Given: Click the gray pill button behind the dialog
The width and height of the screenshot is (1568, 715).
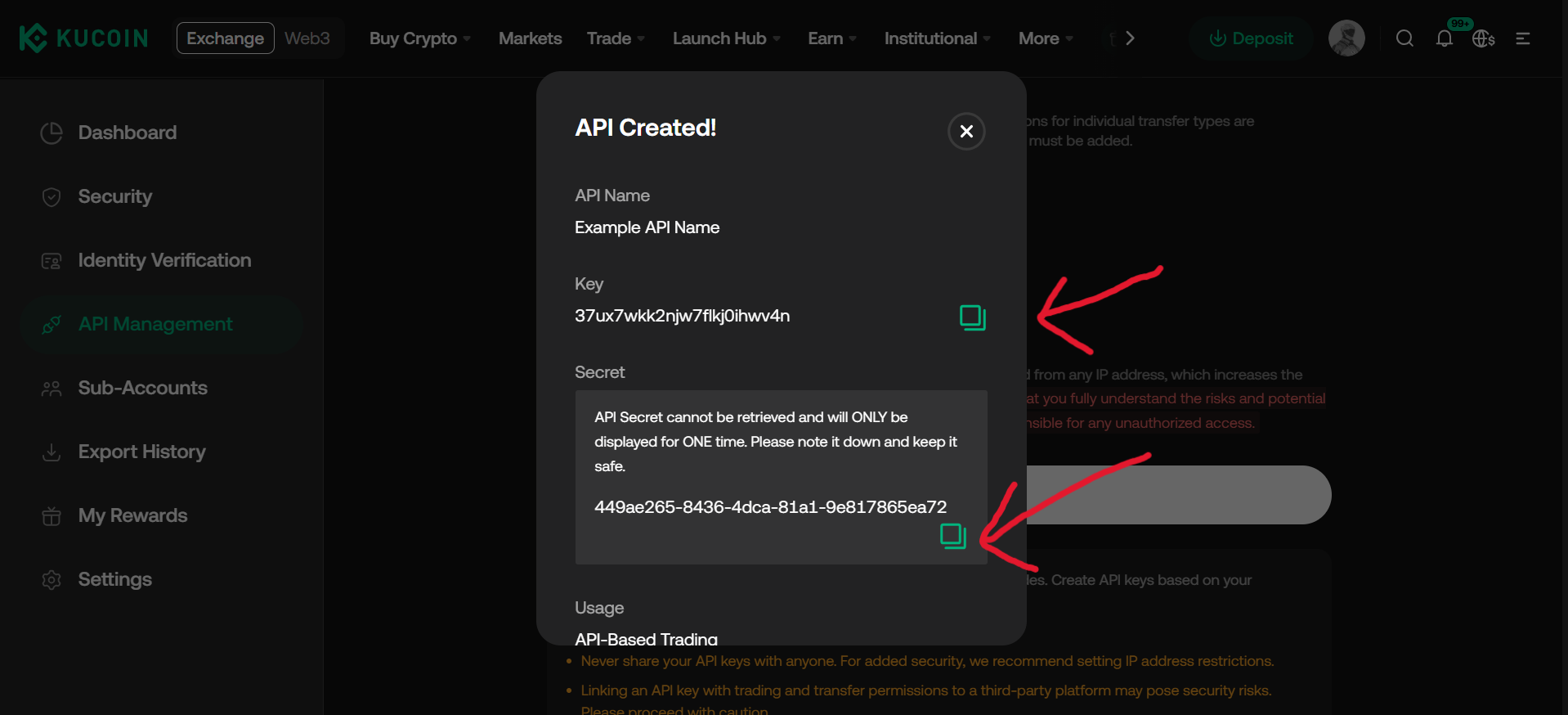Looking at the screenshot, I should tap(1179, 495).
